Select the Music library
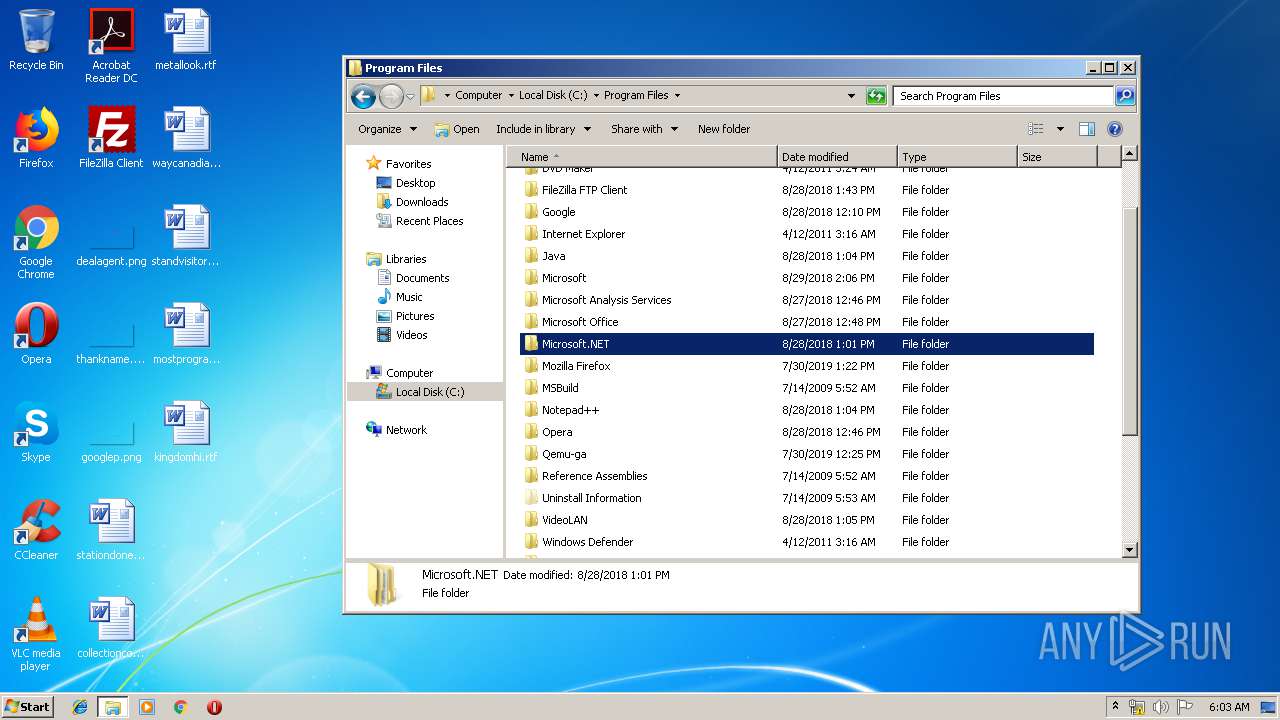This screenshot has width=1280, height=720. tap(400, 297)
